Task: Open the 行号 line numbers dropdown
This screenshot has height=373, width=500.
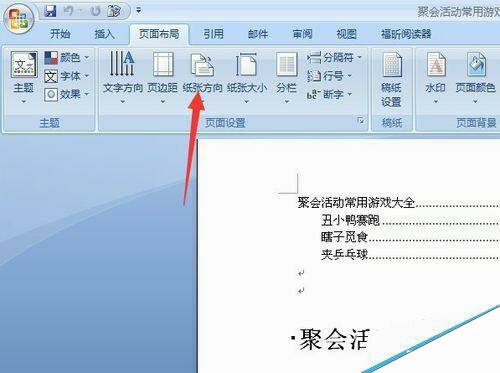Action: 329,76
